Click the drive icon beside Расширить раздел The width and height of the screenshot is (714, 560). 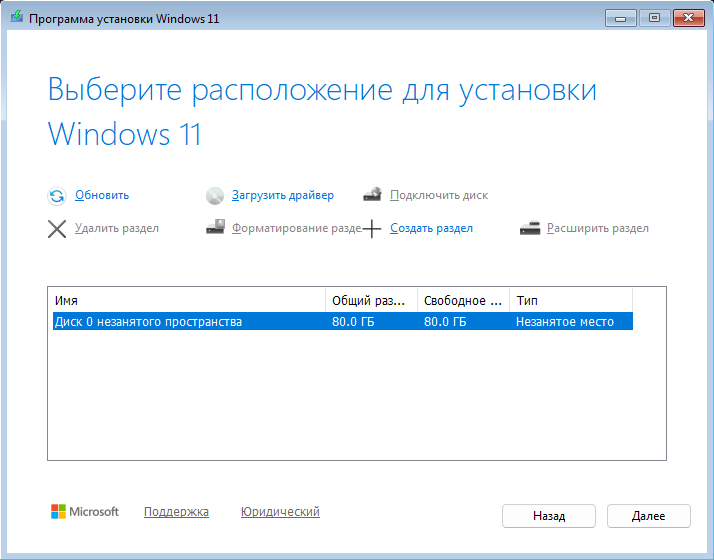click(x=530, y=228)
